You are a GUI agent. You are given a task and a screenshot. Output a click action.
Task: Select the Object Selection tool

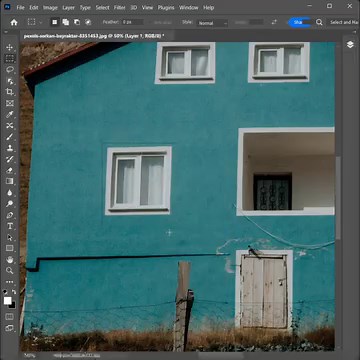click(x=10, y=81)
